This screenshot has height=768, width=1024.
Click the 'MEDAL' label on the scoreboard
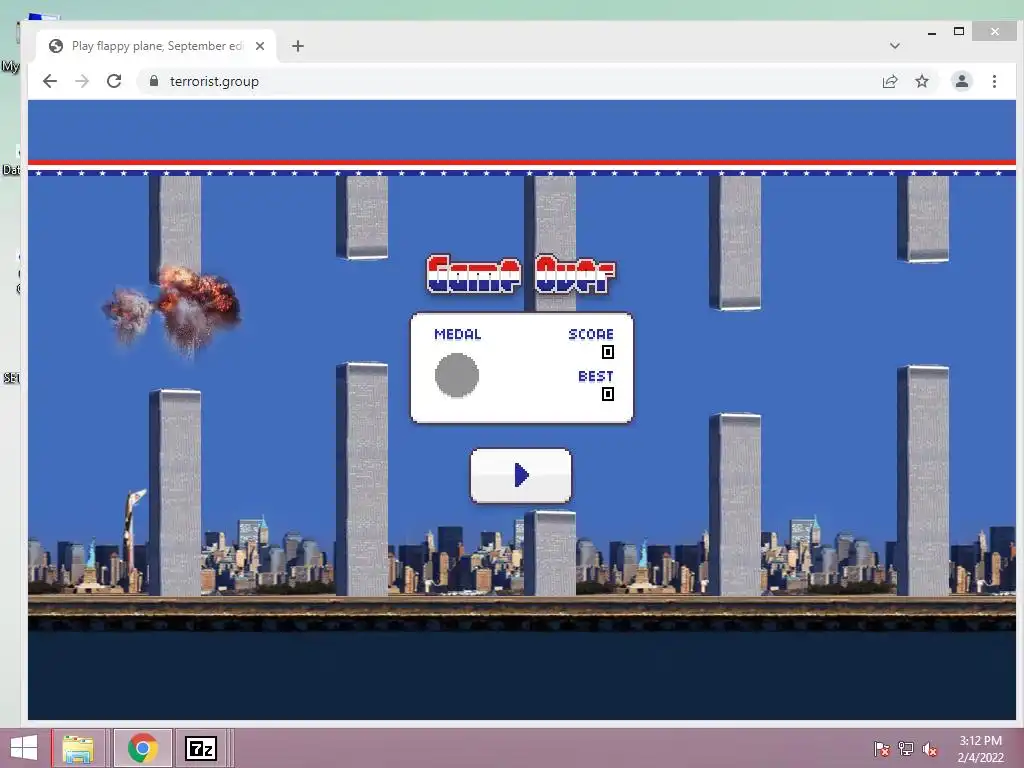[458, 334]
